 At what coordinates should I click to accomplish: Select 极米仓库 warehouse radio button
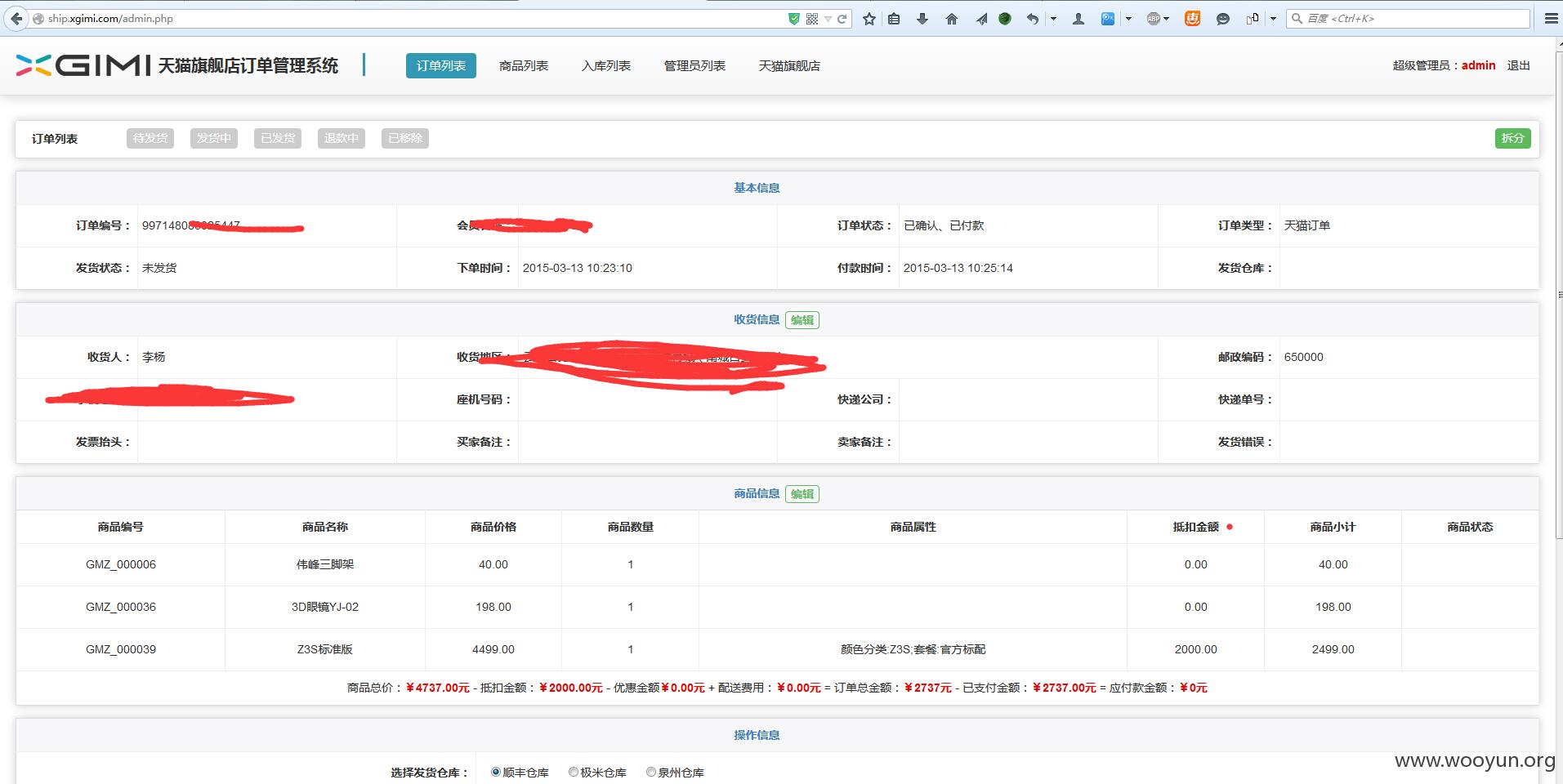pyautogui.click(x=574, y=772)
